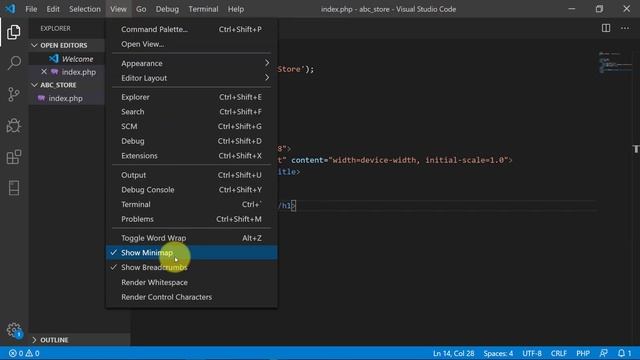The image size is (640, 360).
Task: Select Search in the View menu
Action: (191, 112)
